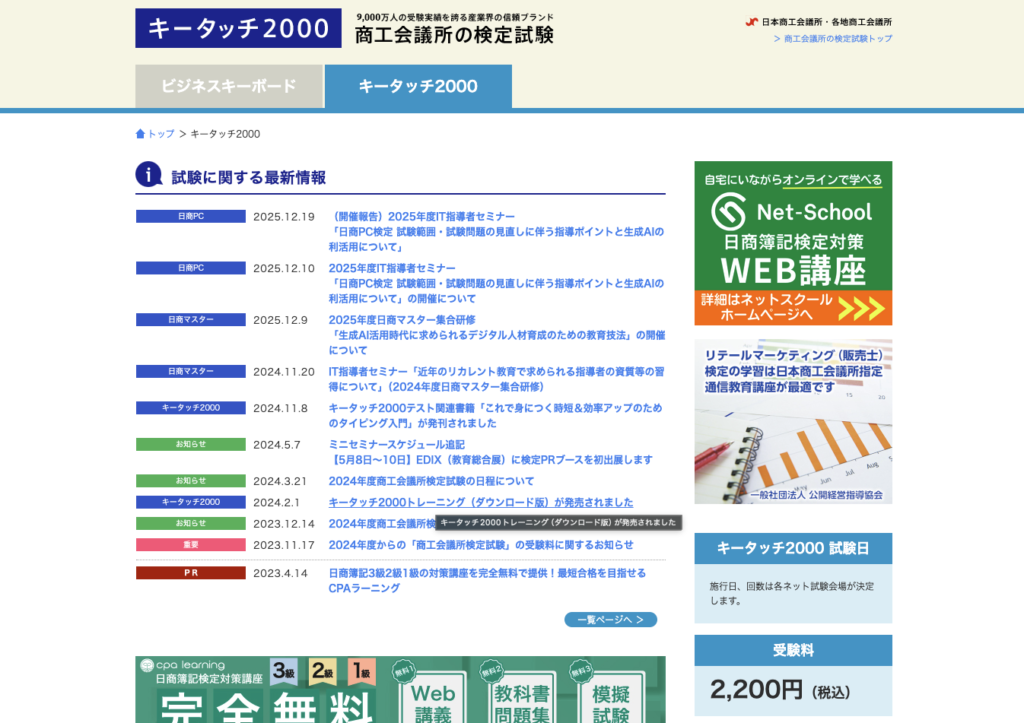Screen dimensions: 1024x723
Task: Click 受験料 panel heading
Action: (793, 651)
